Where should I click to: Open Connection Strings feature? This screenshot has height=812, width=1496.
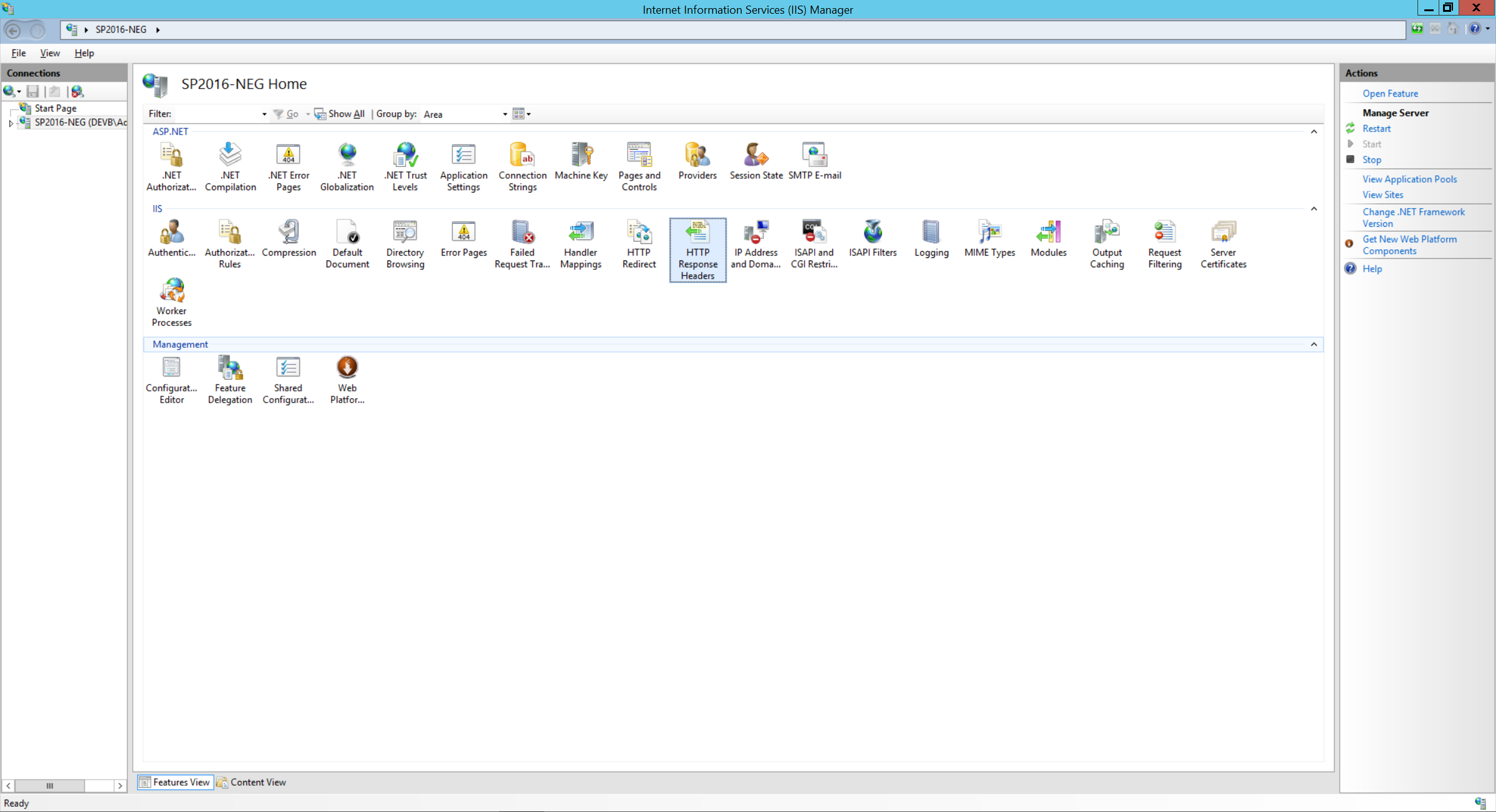point(522,166)
